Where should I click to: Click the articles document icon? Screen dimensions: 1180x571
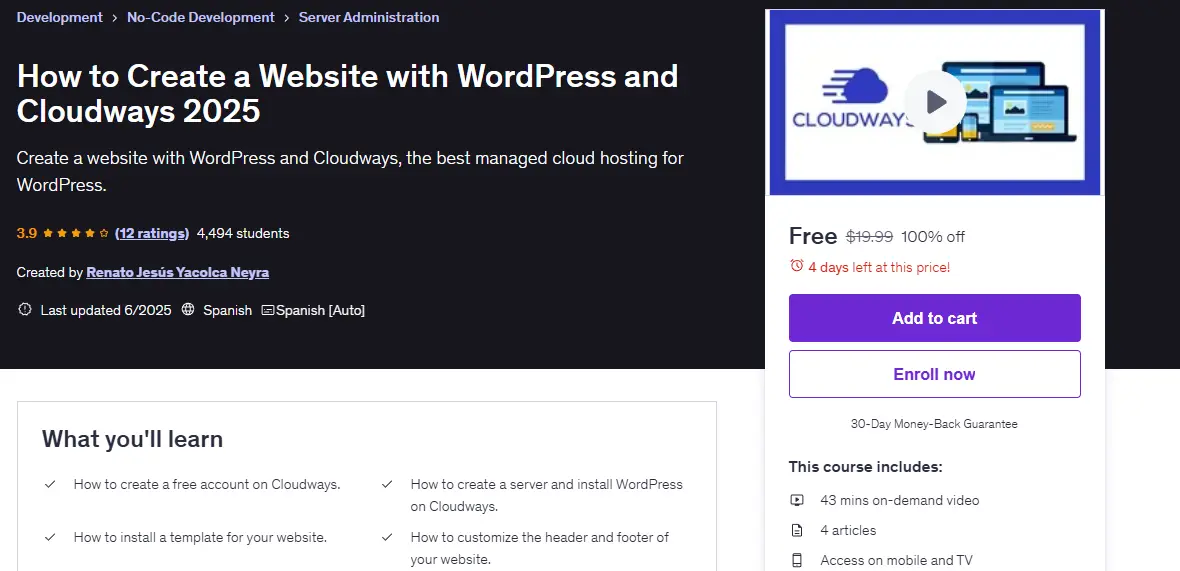pos(797,530)
